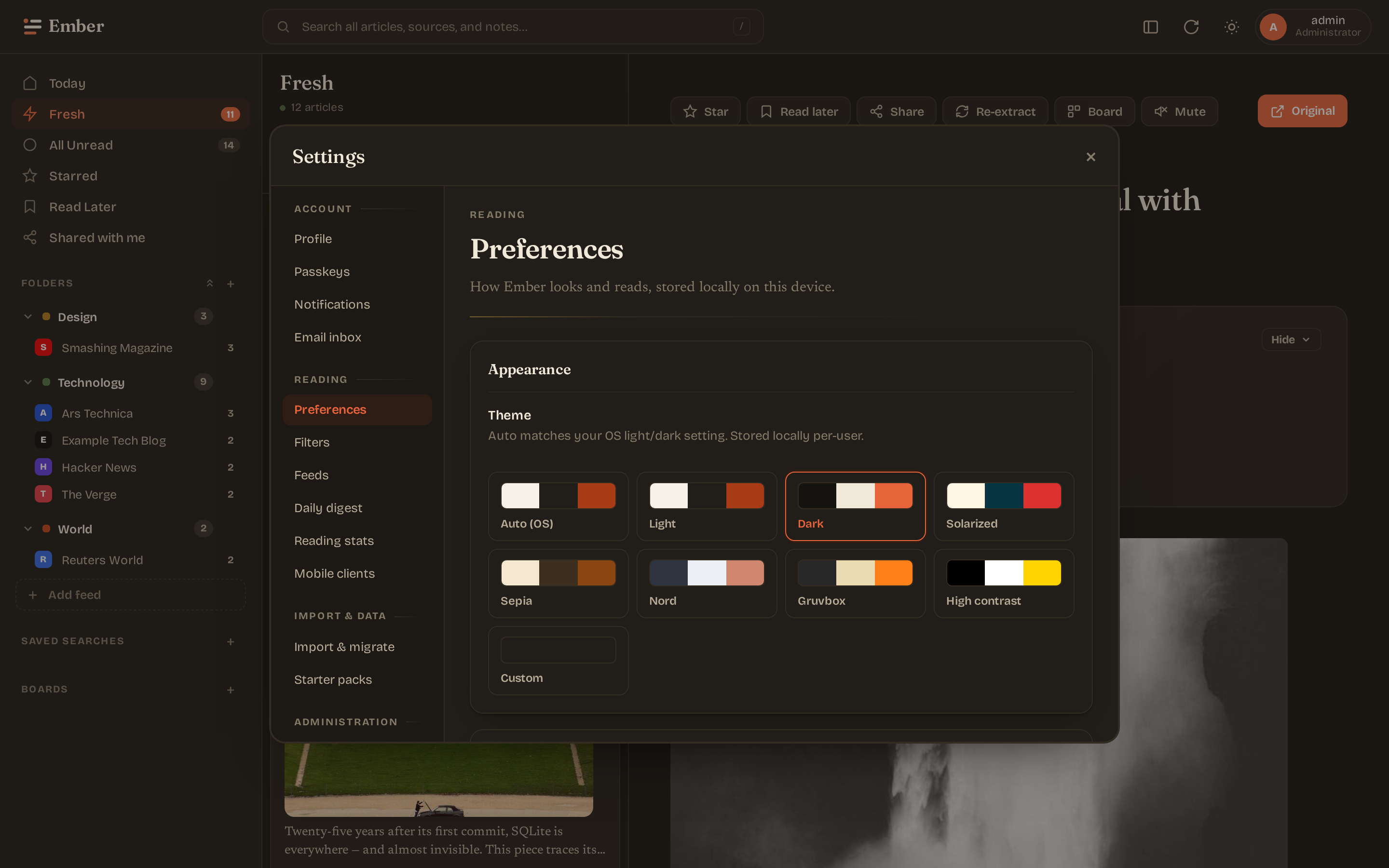Click The Verge feed icon

click(x=43, y=494)
